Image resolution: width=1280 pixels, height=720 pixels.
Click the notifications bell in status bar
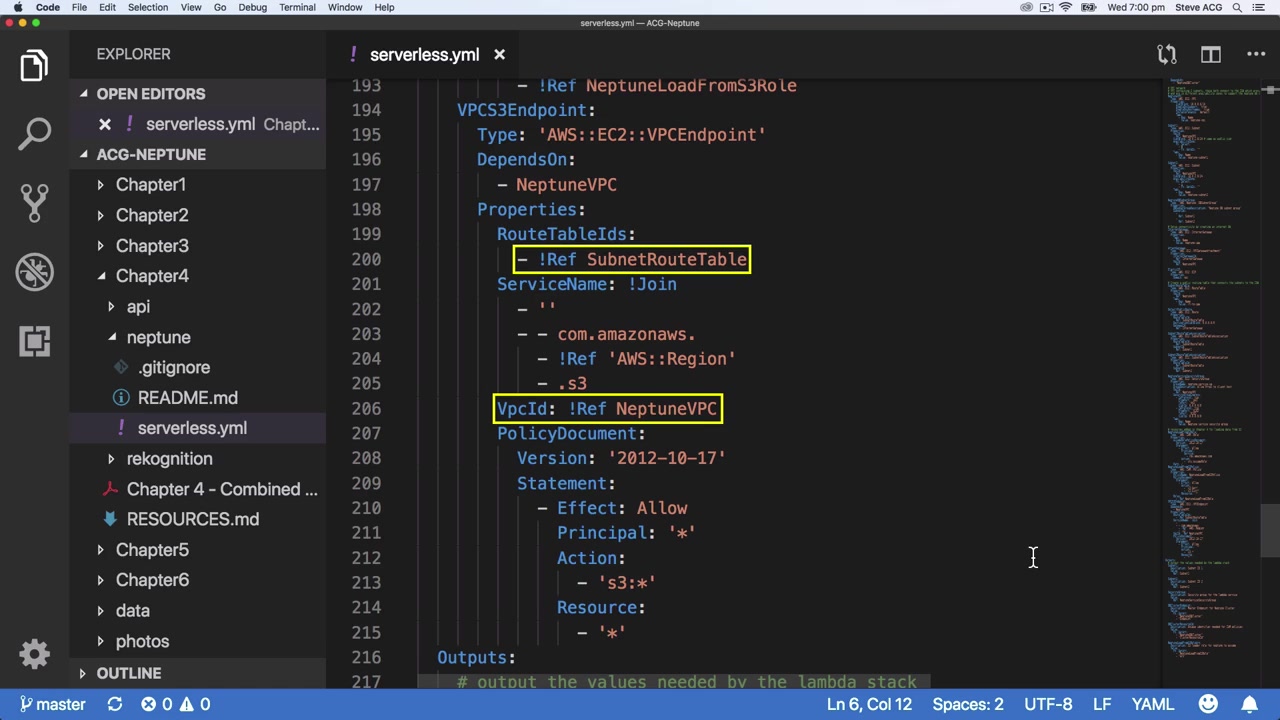pyautogui.click(x=1250, y=704)
